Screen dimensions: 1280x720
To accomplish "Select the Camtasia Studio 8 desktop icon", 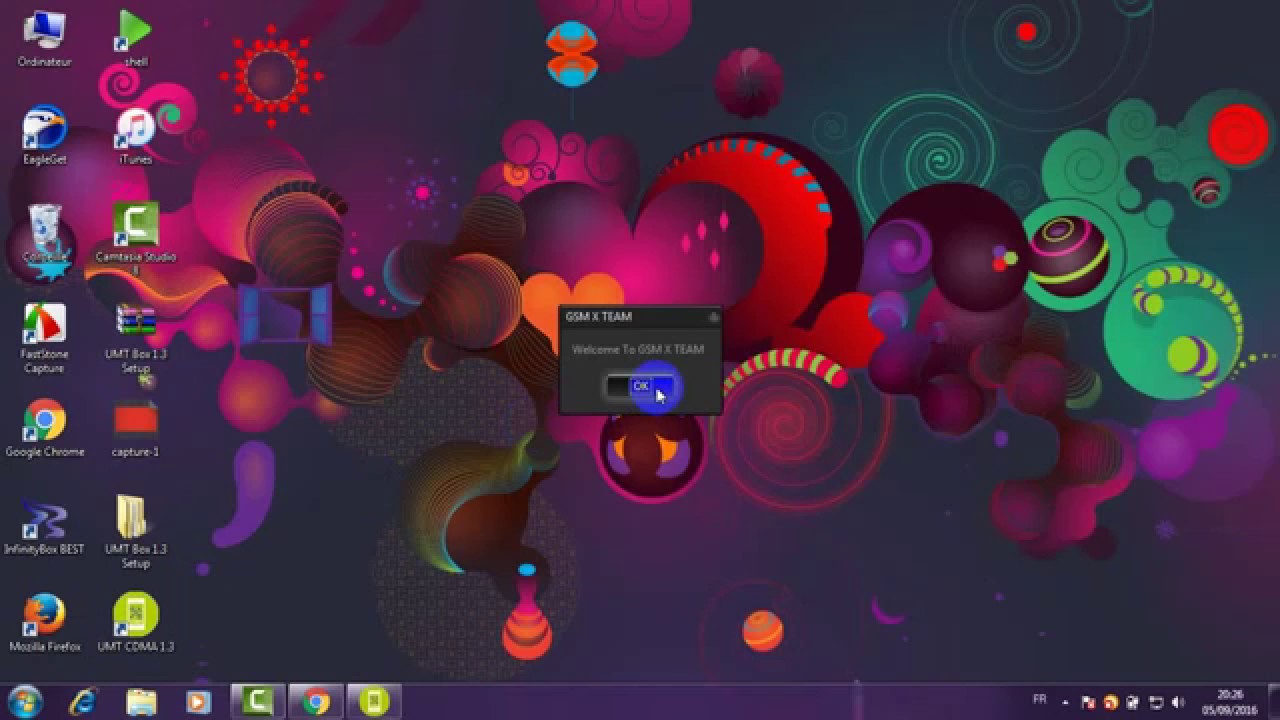I will pos(135,238).
